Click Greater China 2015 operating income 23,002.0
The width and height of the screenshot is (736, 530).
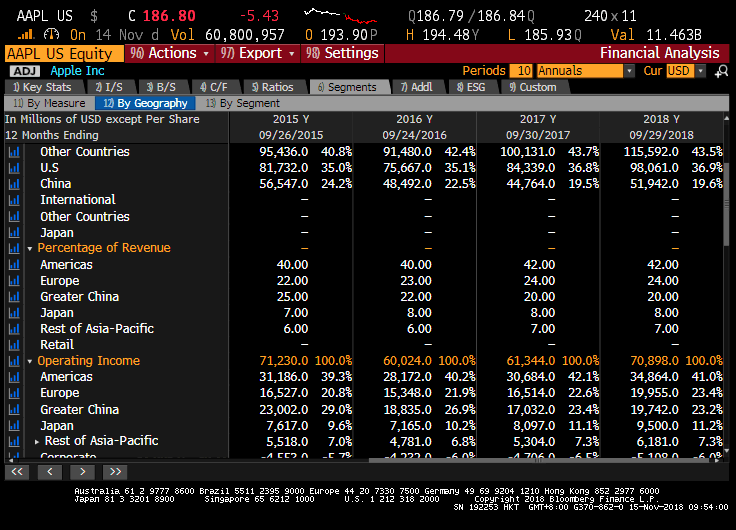tap(284, 410)
